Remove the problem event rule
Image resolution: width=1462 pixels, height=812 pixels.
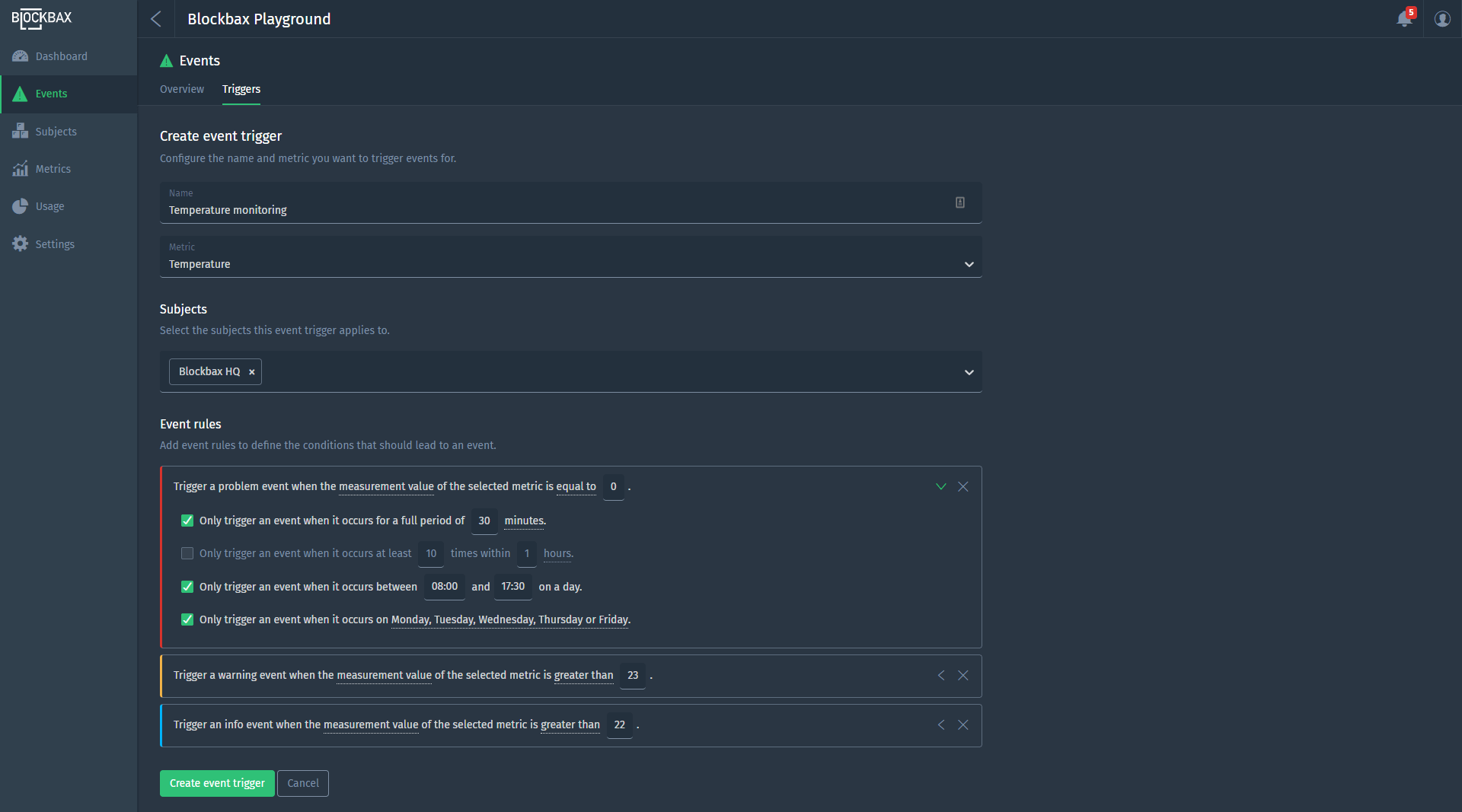(x=963, y=487)
